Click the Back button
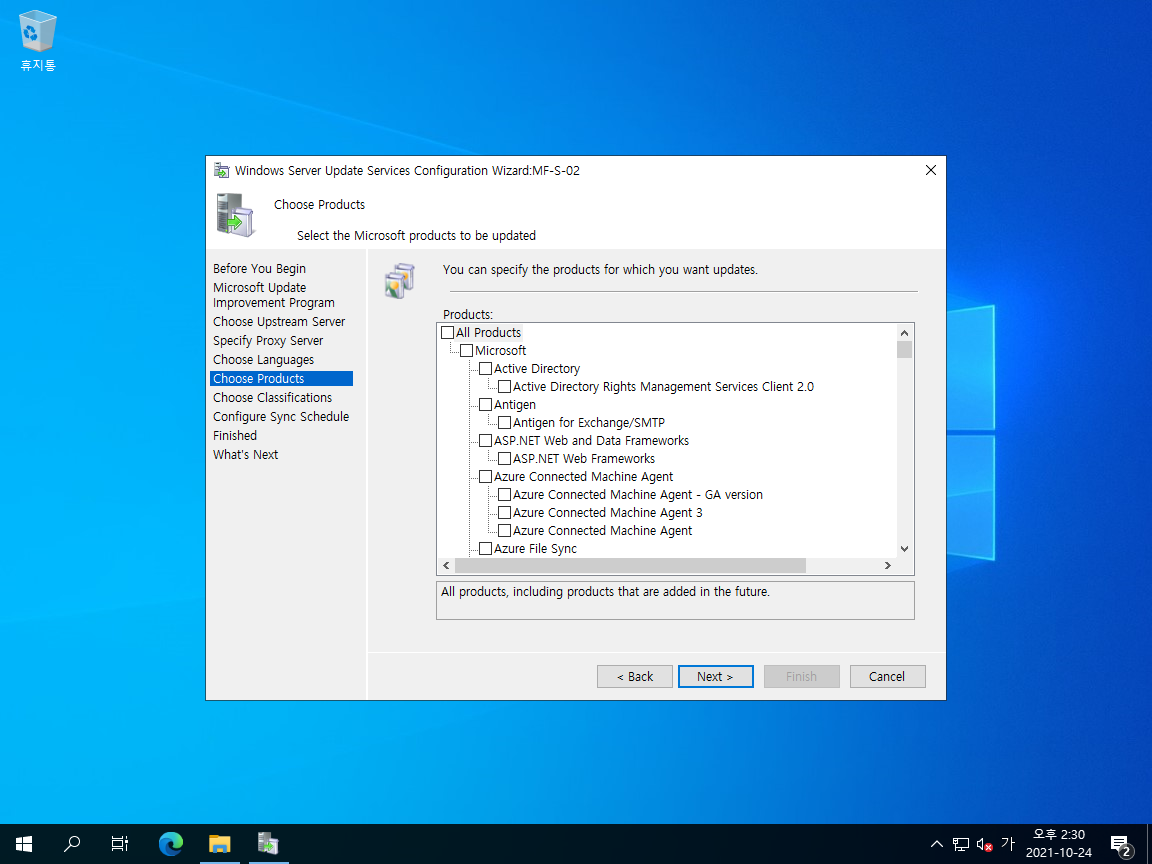1152x864 pixels. click(635, 677)
